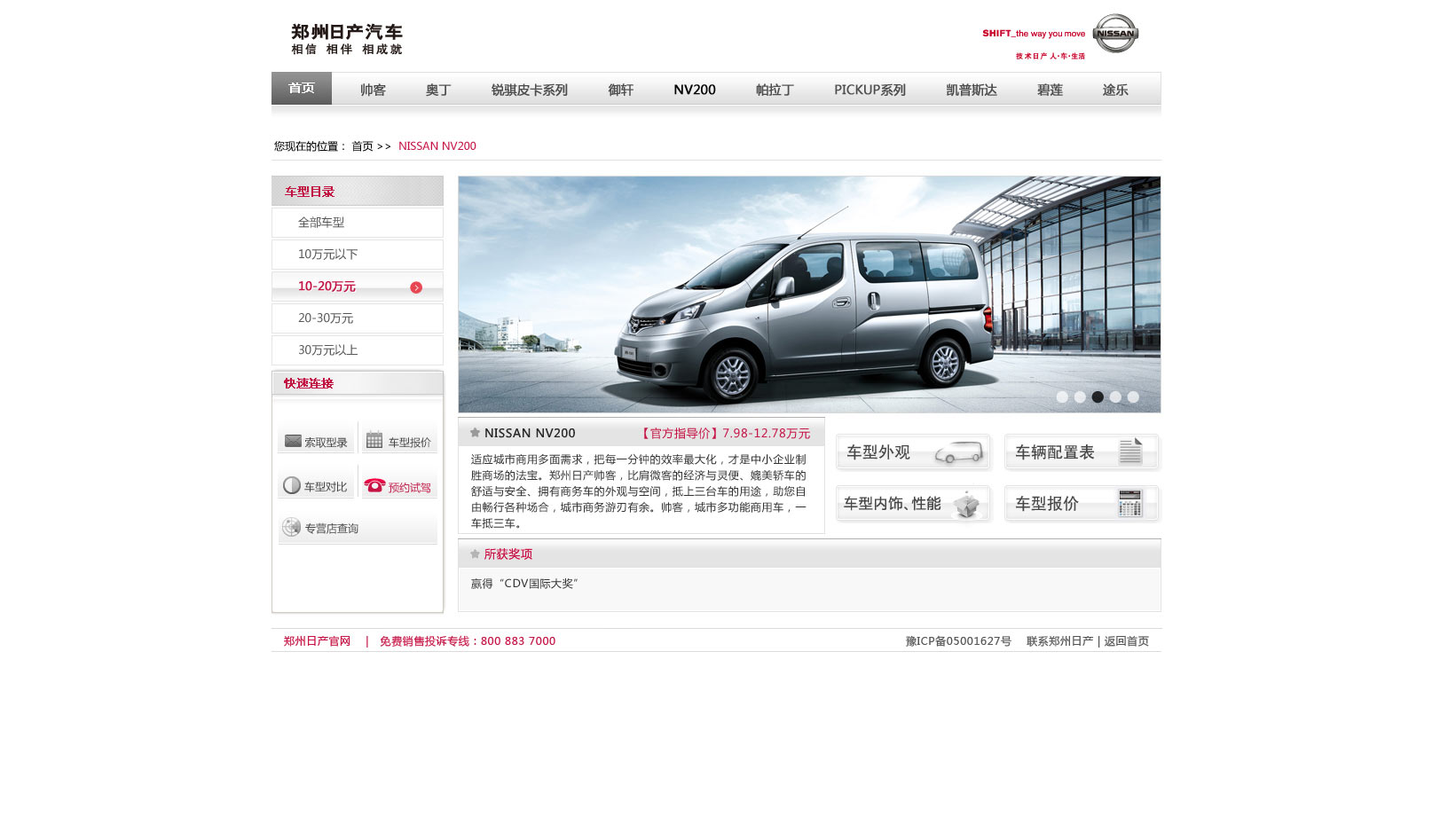1440x840 pixels.
Task: Click 返回首页 in the footer
Action: pyautogui.click(x=1127, y=641)
